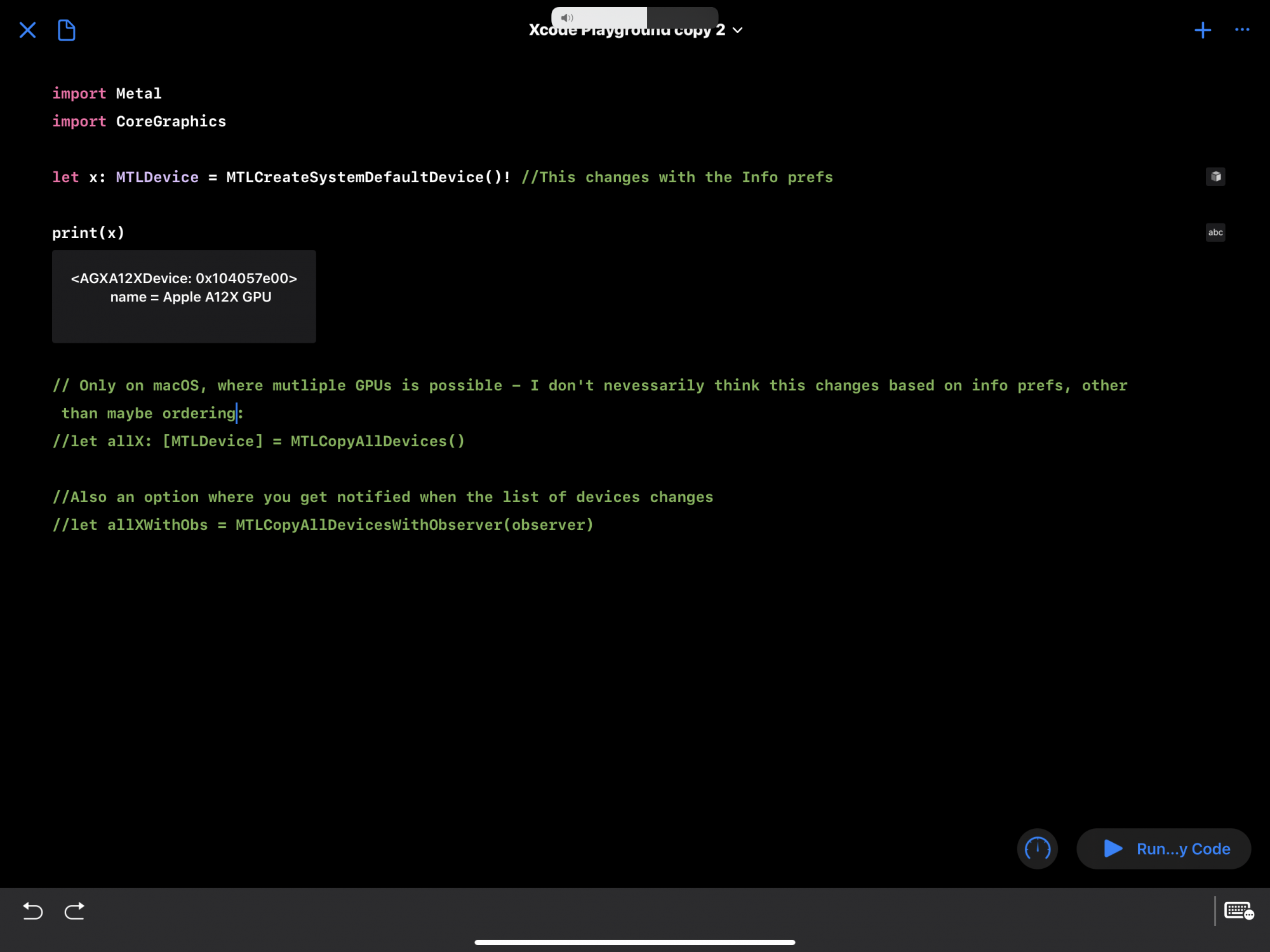Open the source files document icon
1270x952 pixels.
coord(66,30)
